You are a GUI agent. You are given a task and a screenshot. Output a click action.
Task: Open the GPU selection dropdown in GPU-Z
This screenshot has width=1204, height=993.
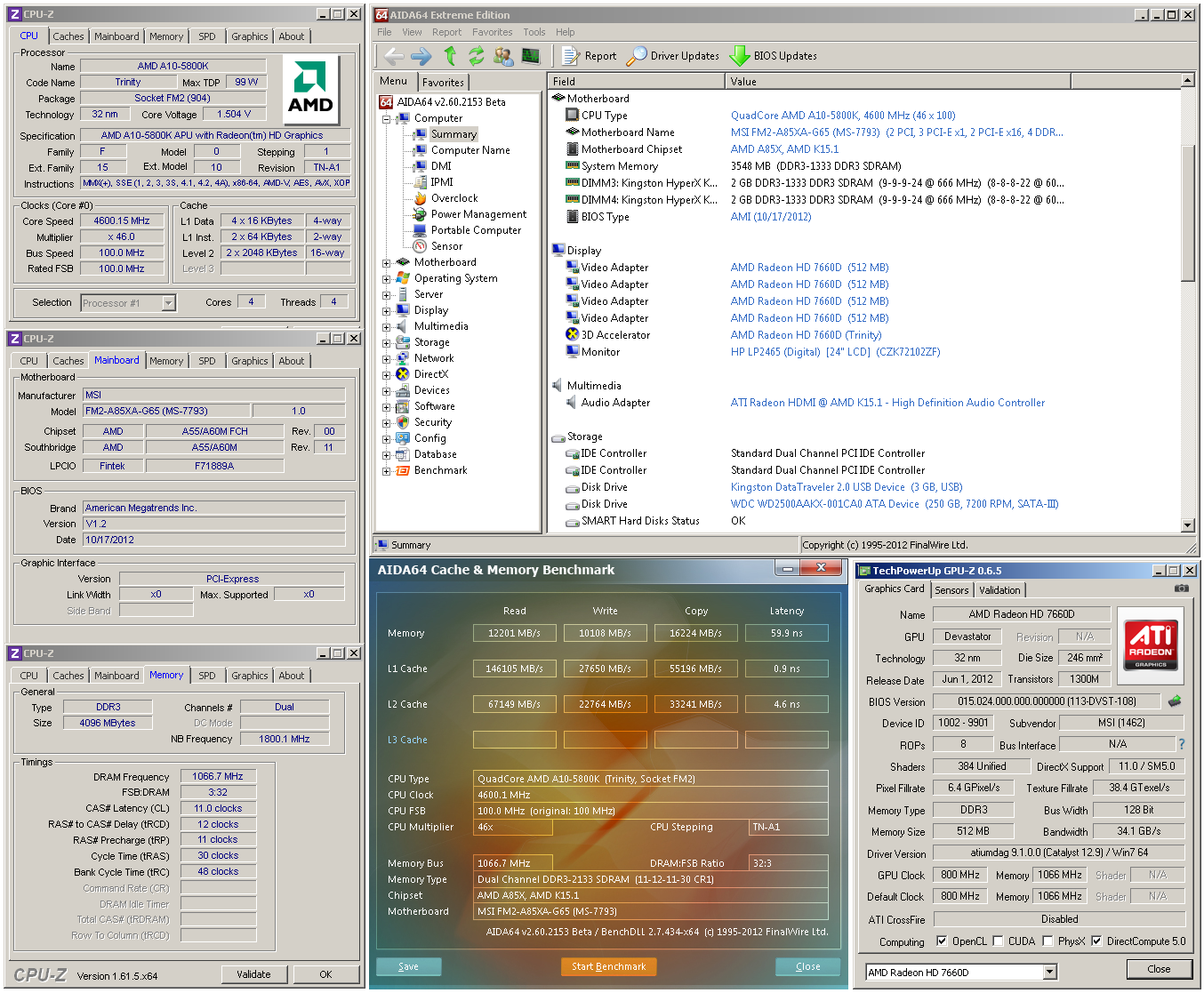point(1050,972)
